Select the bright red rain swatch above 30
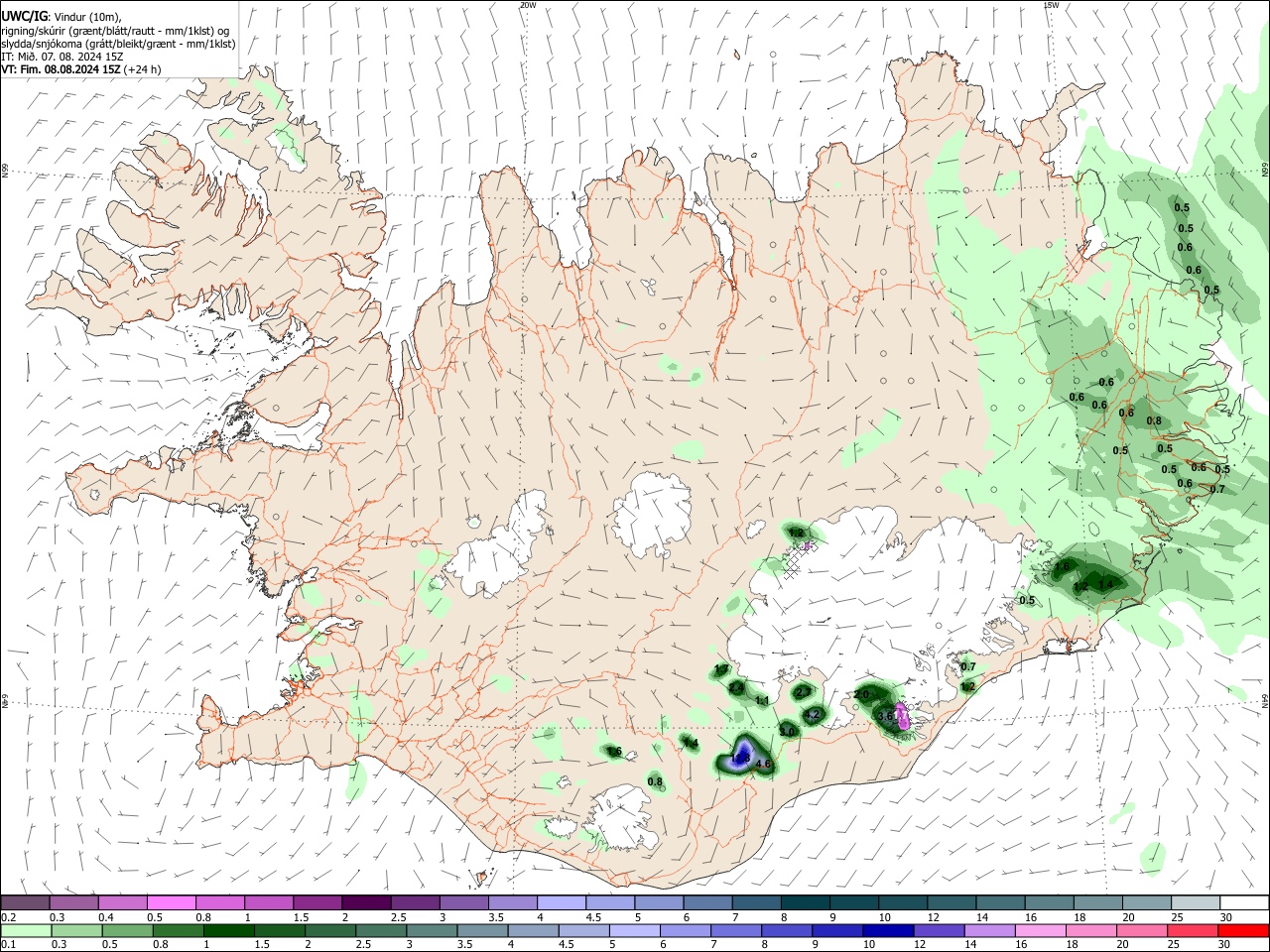 tap(1243, 930)
